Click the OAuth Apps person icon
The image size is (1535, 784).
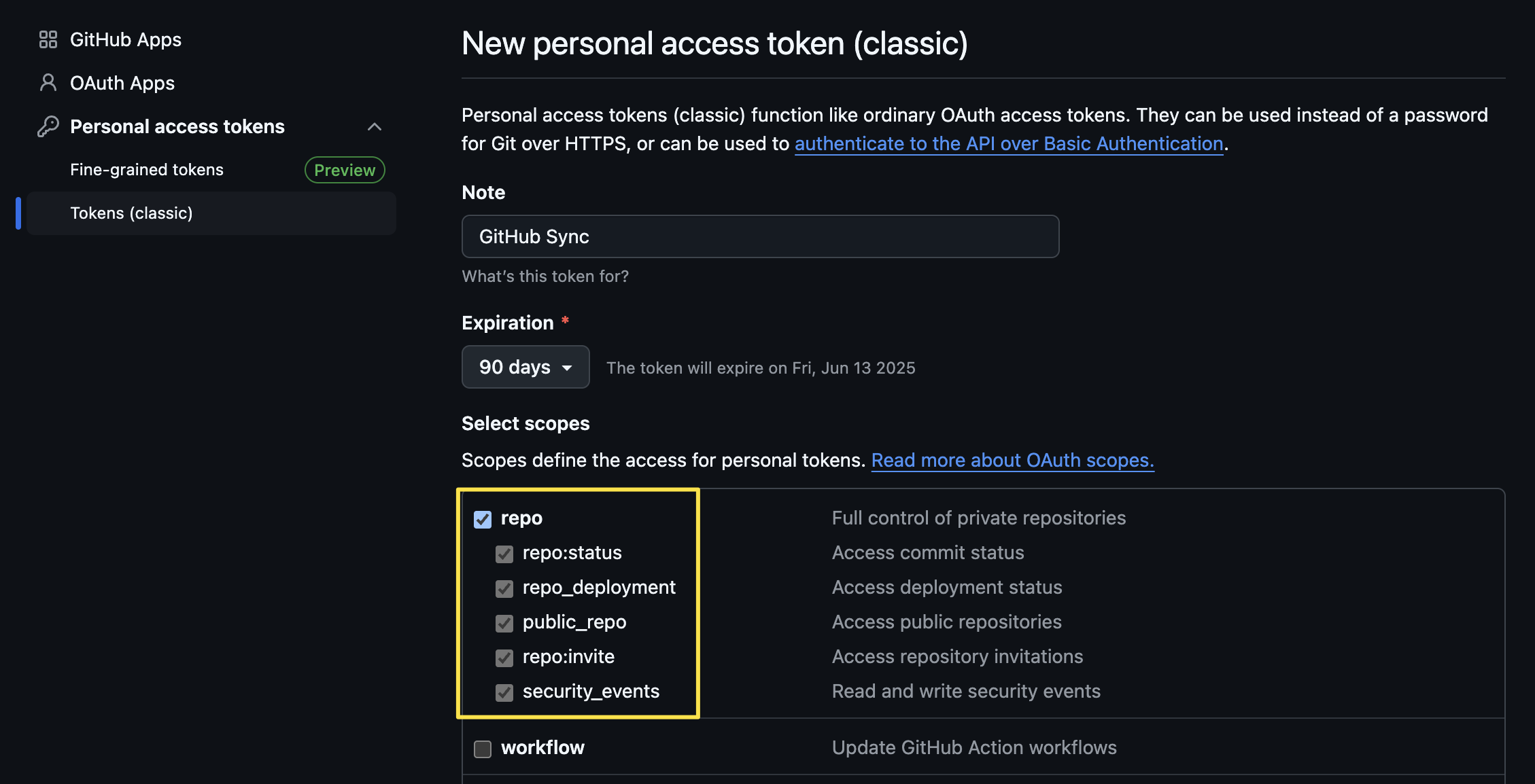[x=48, y=83]
